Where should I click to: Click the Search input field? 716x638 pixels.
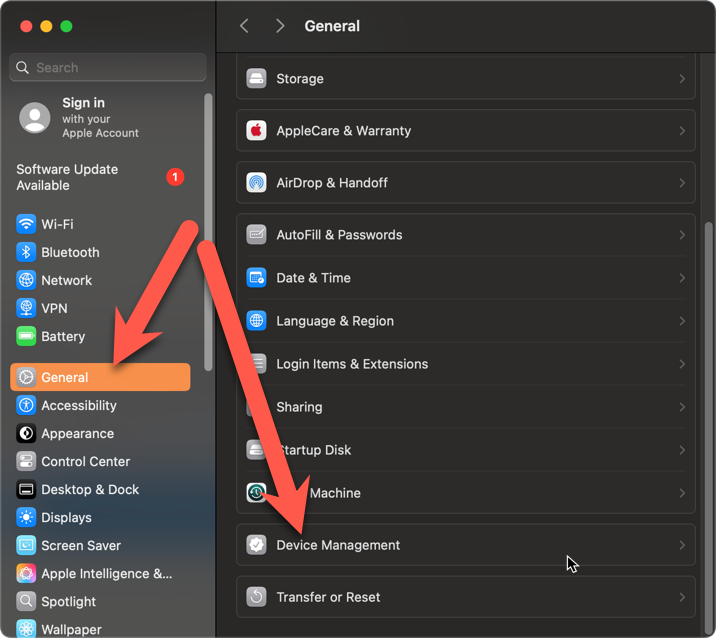[x=108, y=68]
